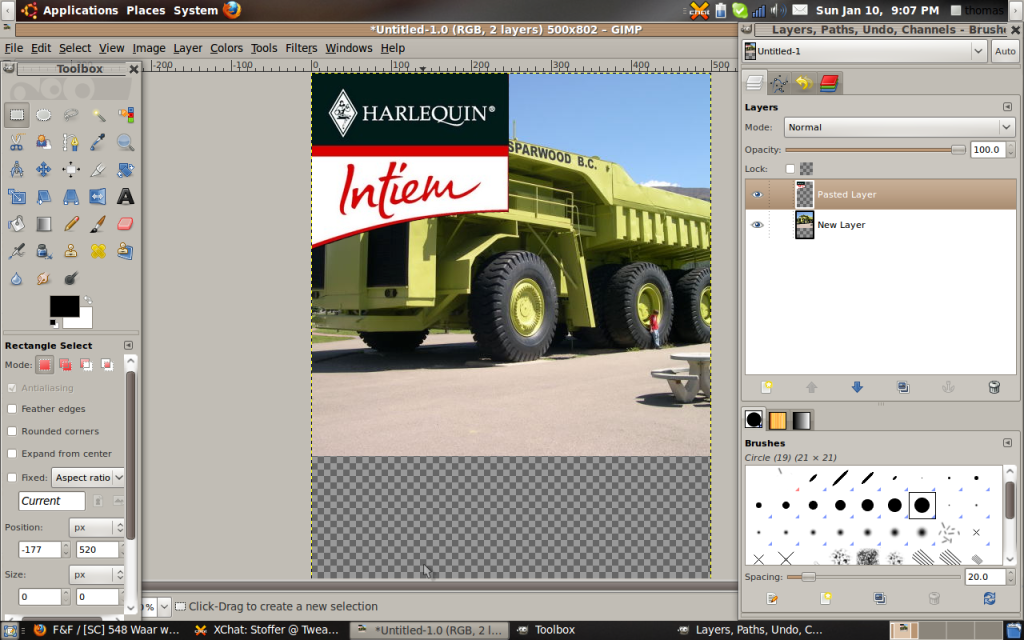Select the Smudge tool
The image size is (1024, 640).
coord(44,278)
